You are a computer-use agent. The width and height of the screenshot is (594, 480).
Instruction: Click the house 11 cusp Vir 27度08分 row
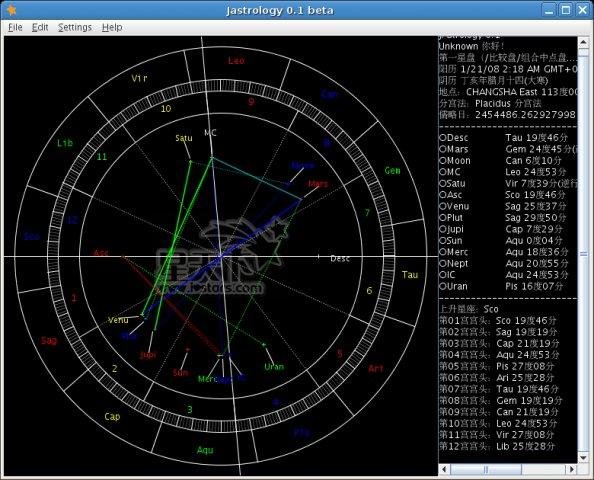pos(497,435)
